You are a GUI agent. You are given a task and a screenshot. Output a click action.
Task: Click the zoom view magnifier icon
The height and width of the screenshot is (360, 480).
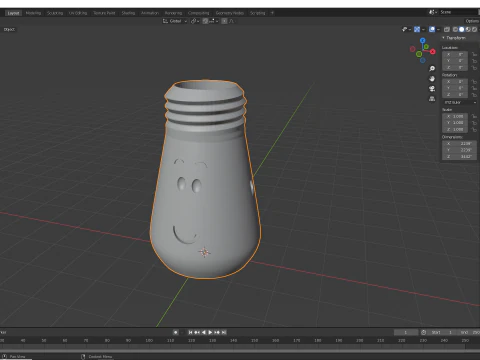pos(432,69)
